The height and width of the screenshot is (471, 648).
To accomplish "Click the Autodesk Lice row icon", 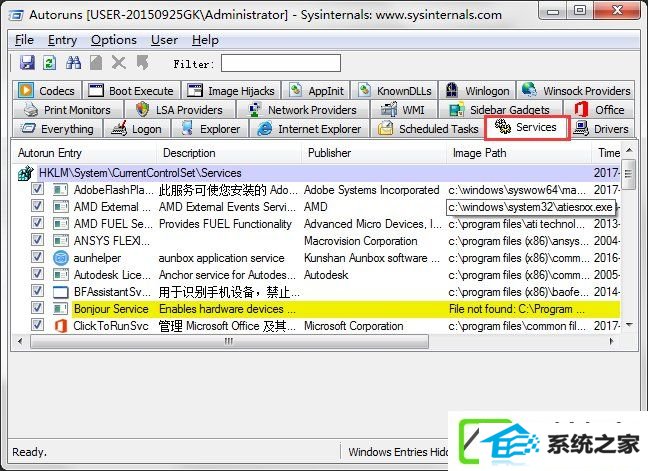I will (x=61, y=275).
